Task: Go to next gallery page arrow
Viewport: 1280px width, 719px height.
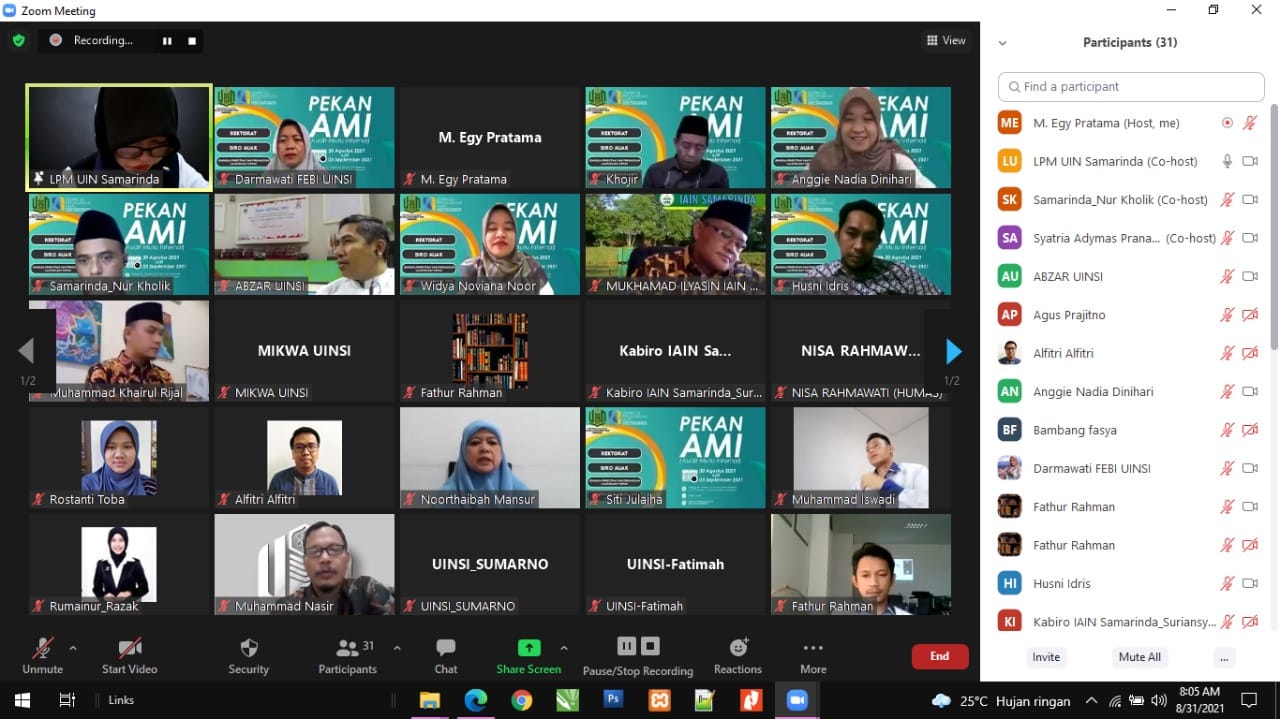Action: coord(953,351)
